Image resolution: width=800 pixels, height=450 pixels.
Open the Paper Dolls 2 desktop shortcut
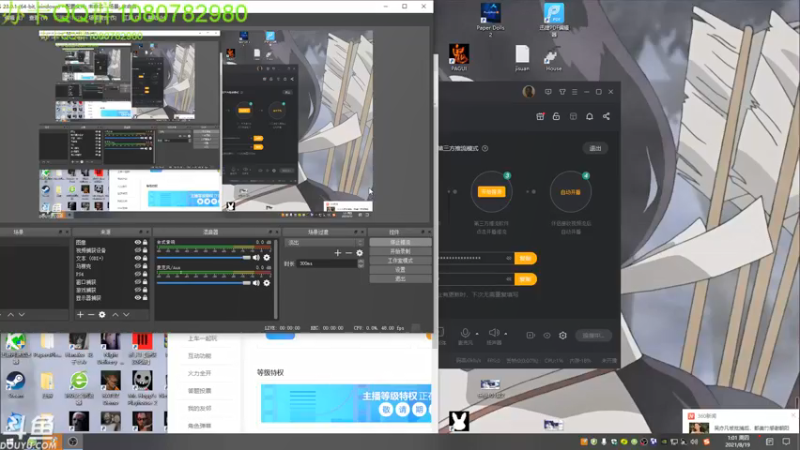click(x=490, y=19)
